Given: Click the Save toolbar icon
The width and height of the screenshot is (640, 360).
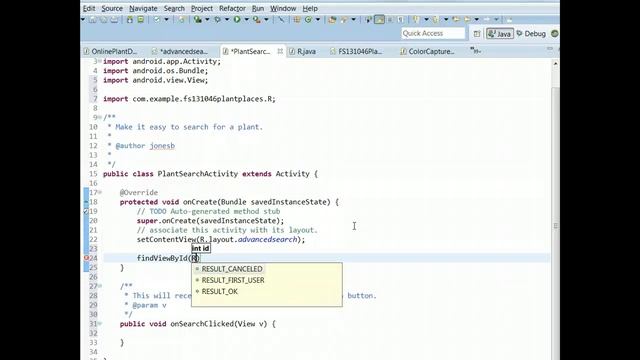Looking at the screenshot, I should pyautogui.click(x=92, y=20).
